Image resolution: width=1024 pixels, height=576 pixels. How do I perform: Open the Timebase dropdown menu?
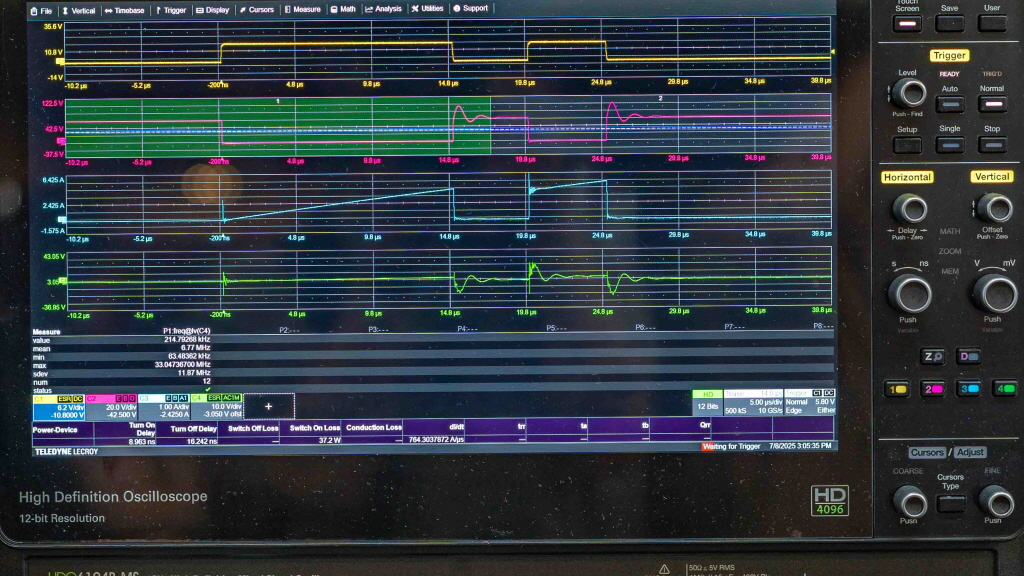point(125,10)
